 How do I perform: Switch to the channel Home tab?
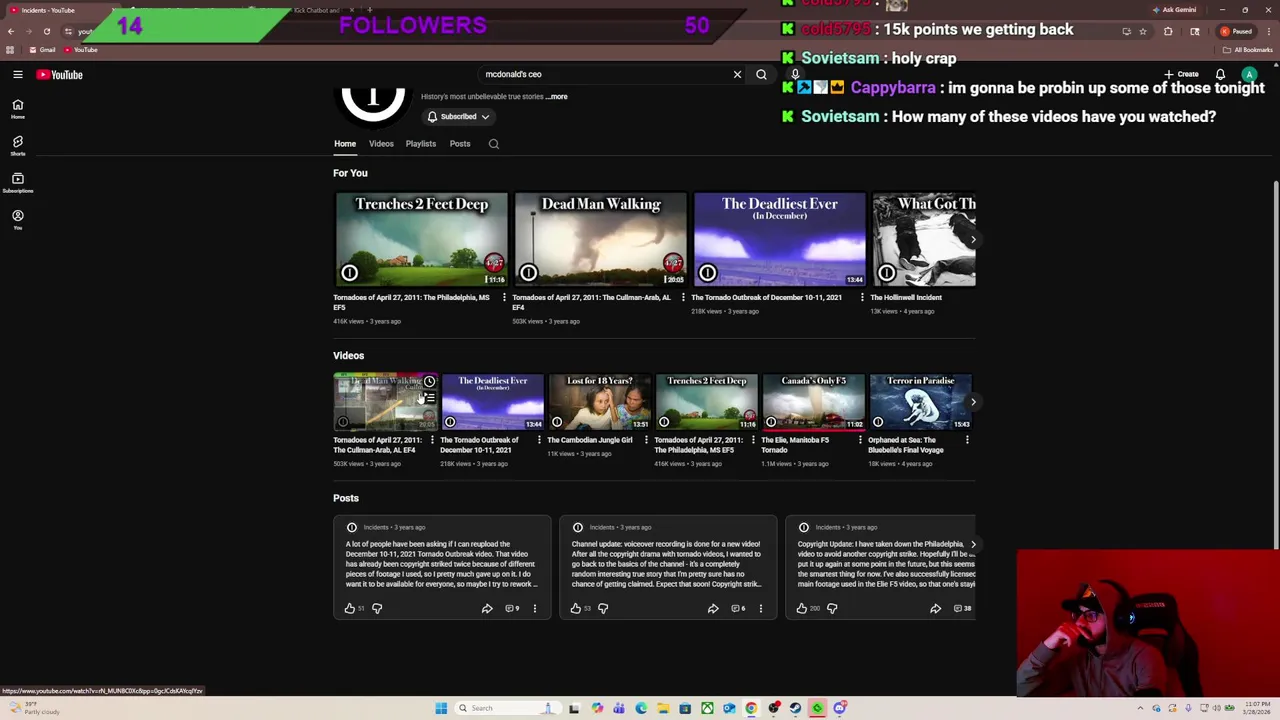[345, 144]
